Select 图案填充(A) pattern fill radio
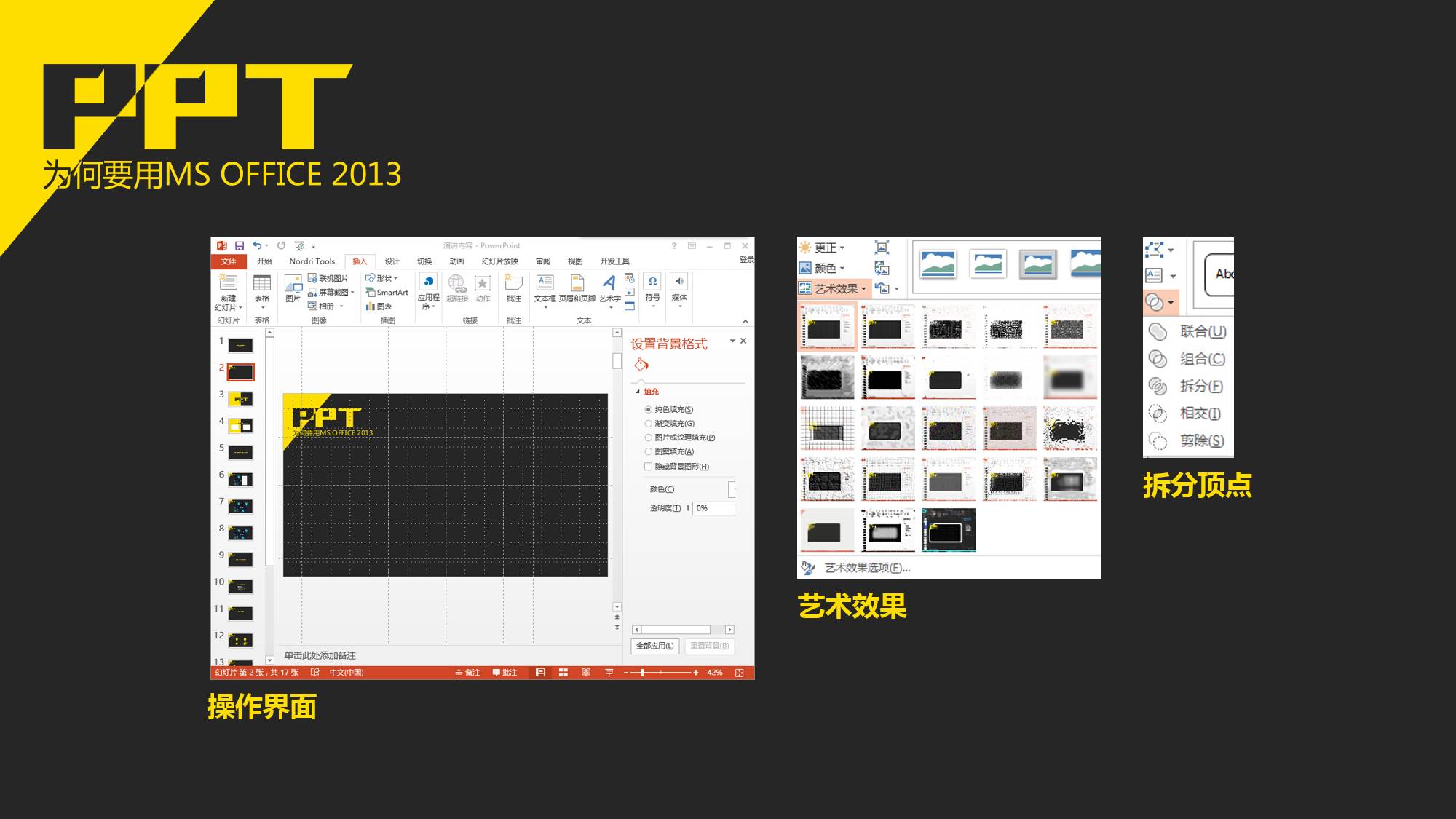The width and height of the screenshot is (1456, 819). click(648, 451)
